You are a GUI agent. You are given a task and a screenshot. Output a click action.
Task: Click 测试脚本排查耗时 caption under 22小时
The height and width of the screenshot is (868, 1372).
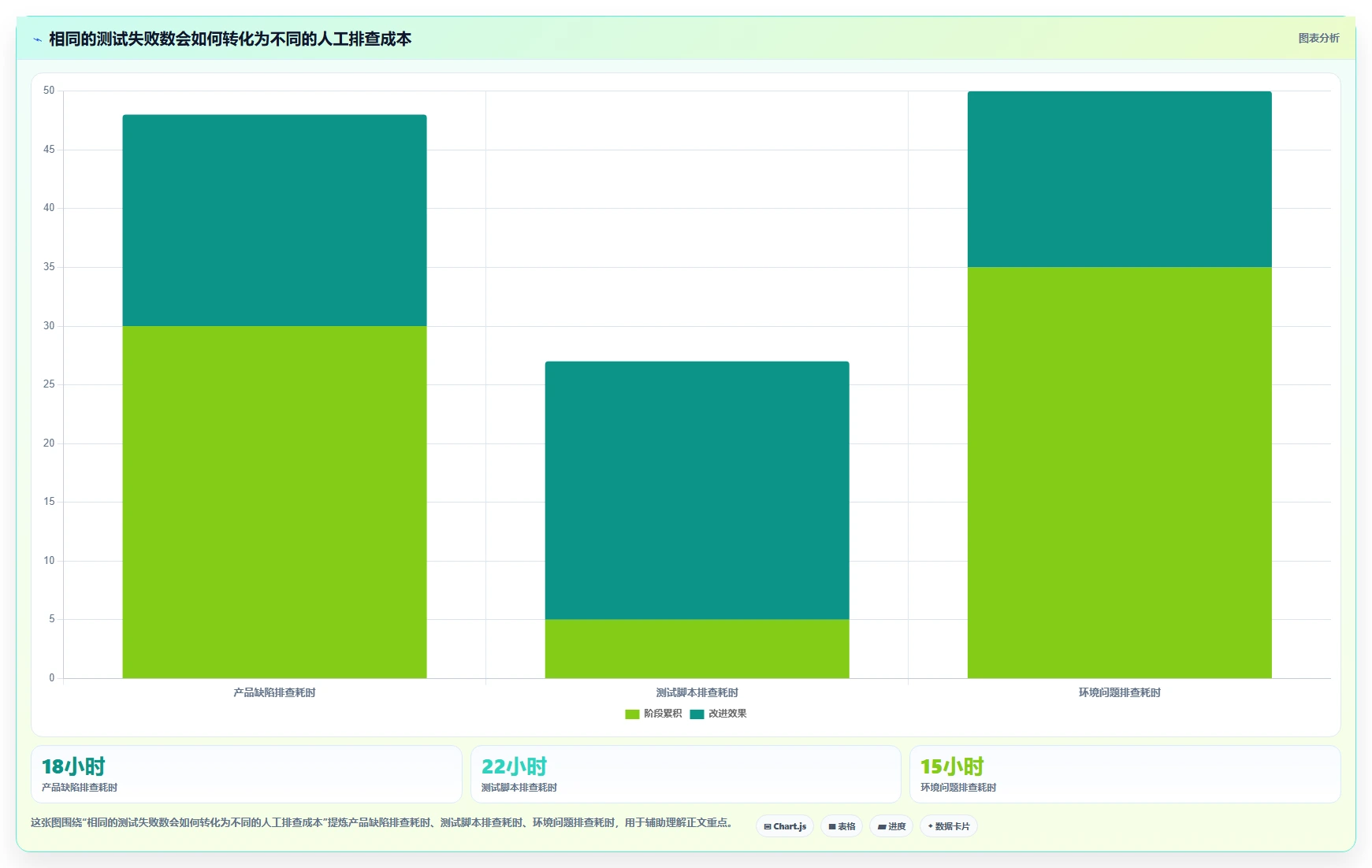click(519, 788)
